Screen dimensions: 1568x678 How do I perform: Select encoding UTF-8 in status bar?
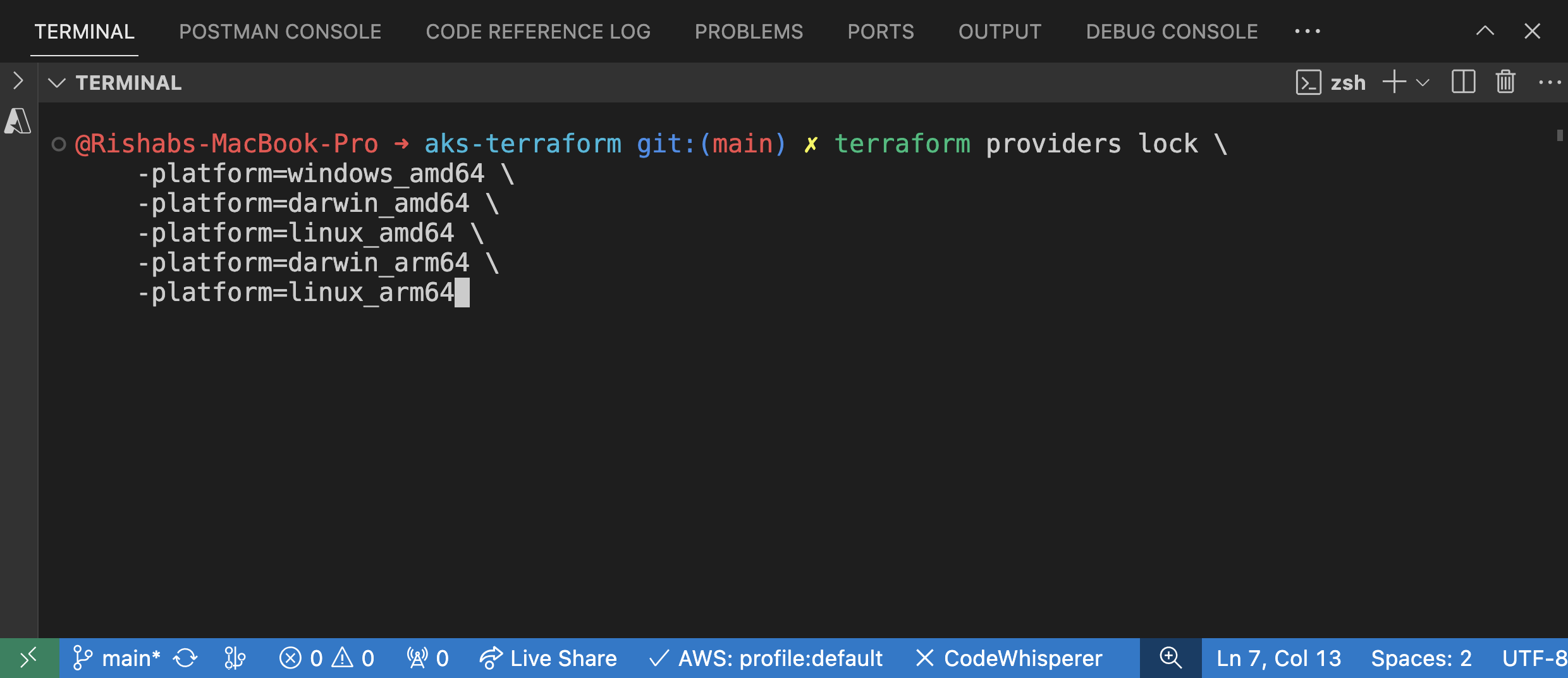1534,658
